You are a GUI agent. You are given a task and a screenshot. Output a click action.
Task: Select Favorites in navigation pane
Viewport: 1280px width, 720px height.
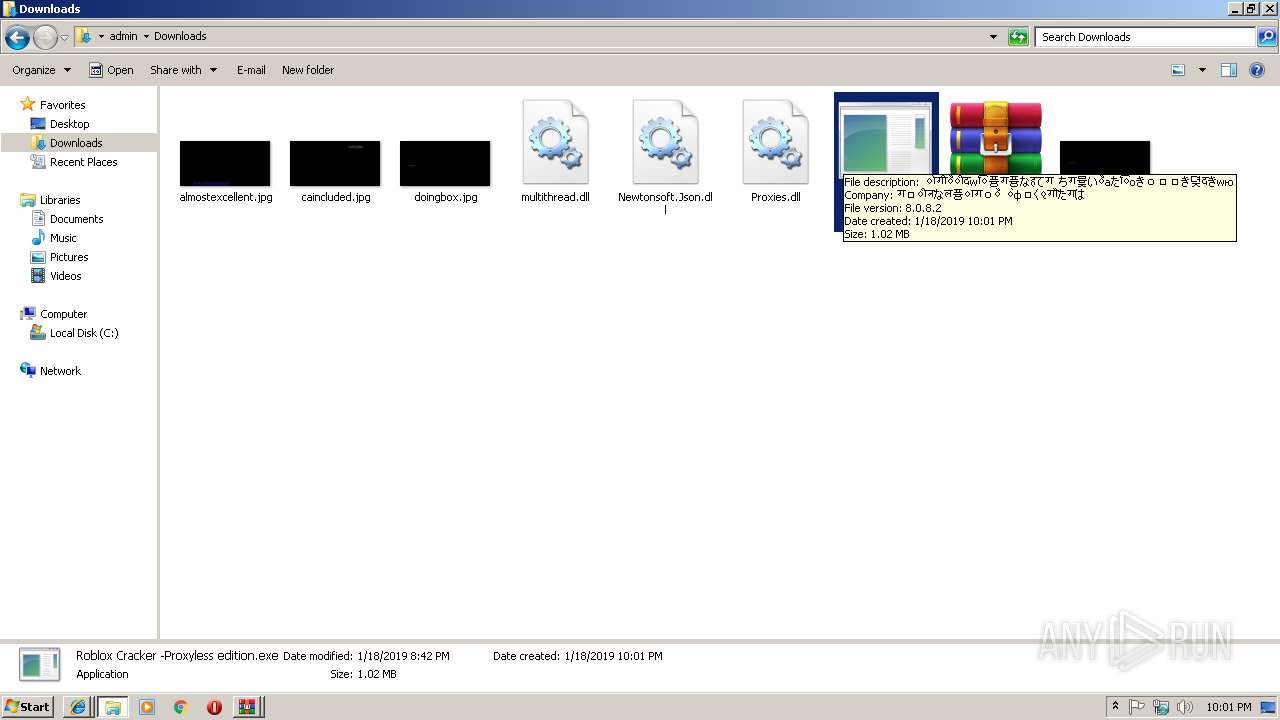62,105
